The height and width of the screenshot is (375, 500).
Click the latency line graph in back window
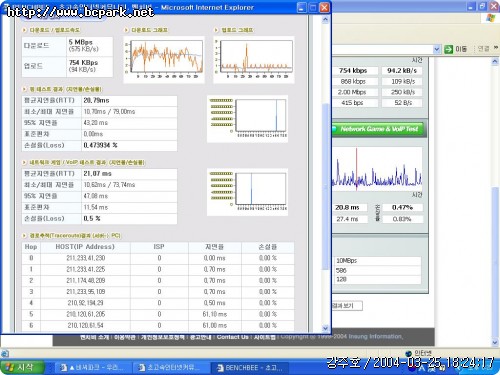click(x=377, y=169)
